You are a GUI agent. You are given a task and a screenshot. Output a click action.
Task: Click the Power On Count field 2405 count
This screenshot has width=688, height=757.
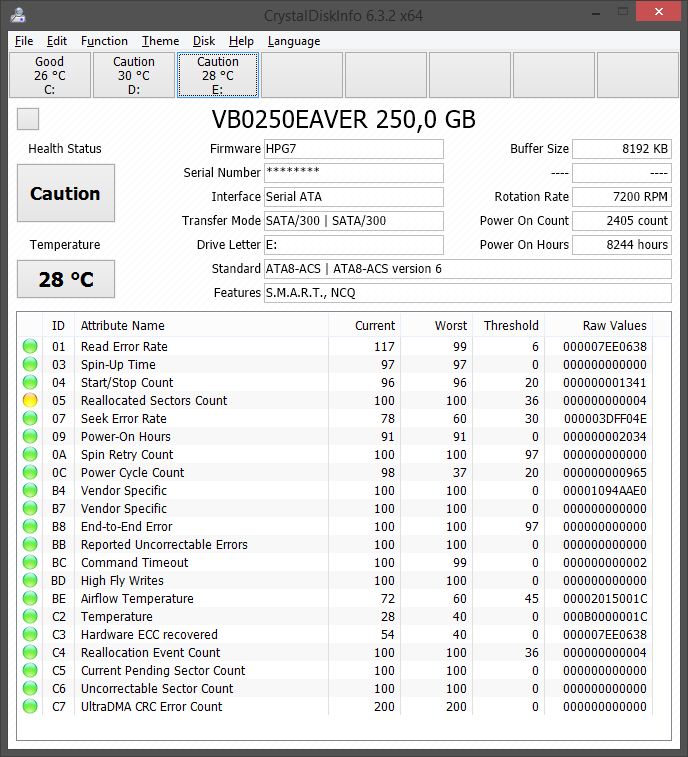[622, 221]
